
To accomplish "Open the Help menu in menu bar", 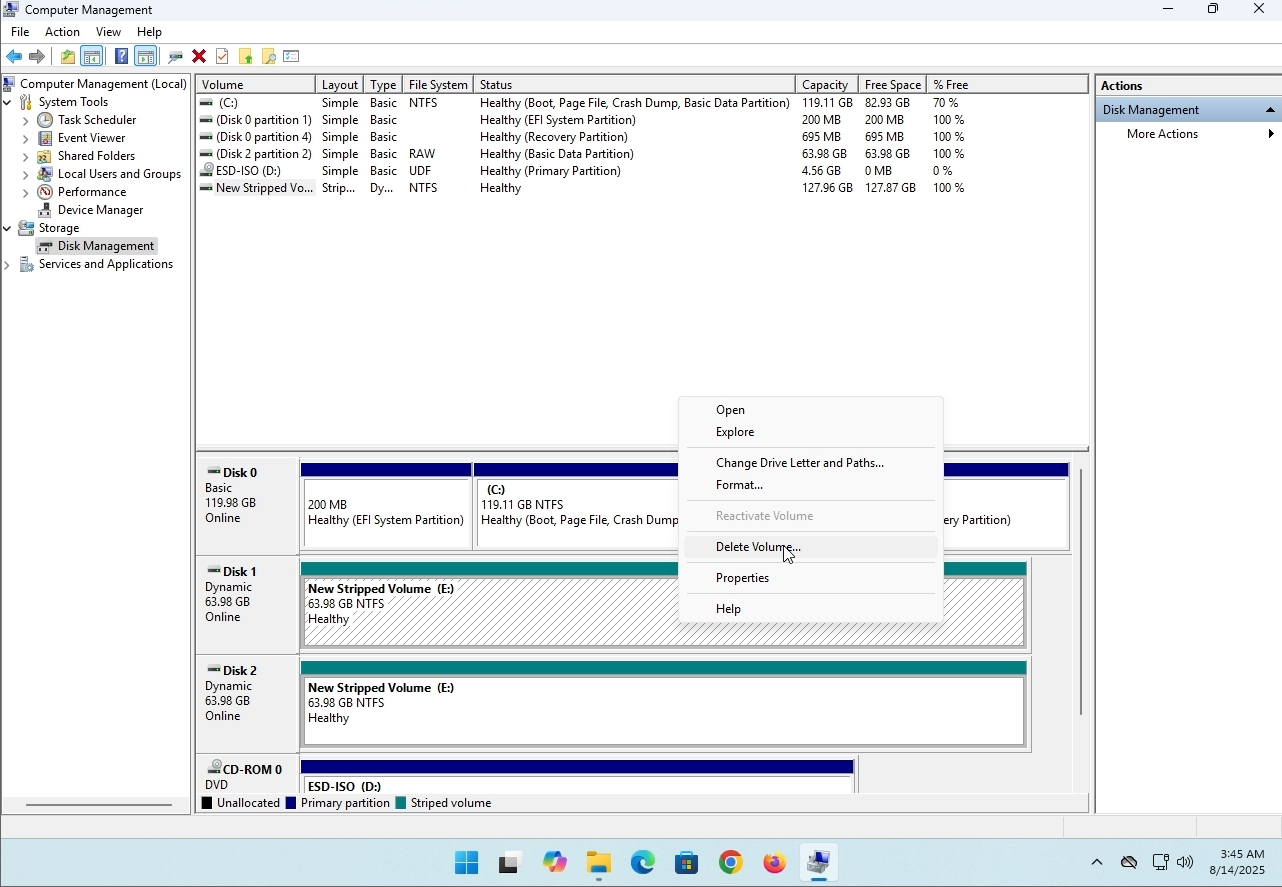I will click(x=149, y=32).
